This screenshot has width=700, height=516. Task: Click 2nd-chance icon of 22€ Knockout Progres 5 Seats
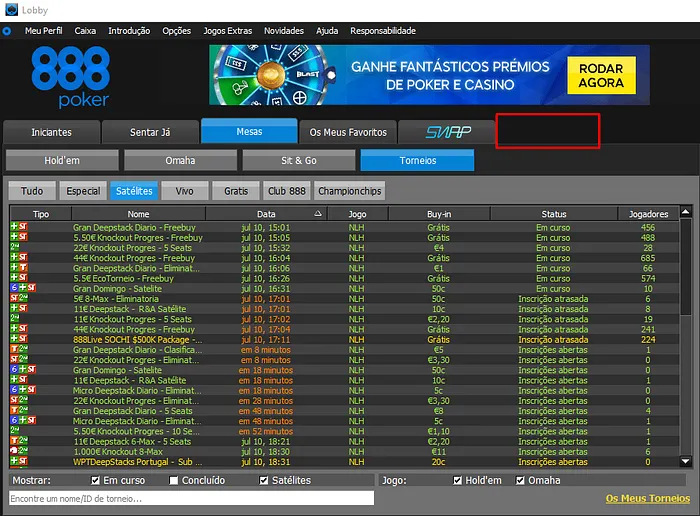[15, 247]
